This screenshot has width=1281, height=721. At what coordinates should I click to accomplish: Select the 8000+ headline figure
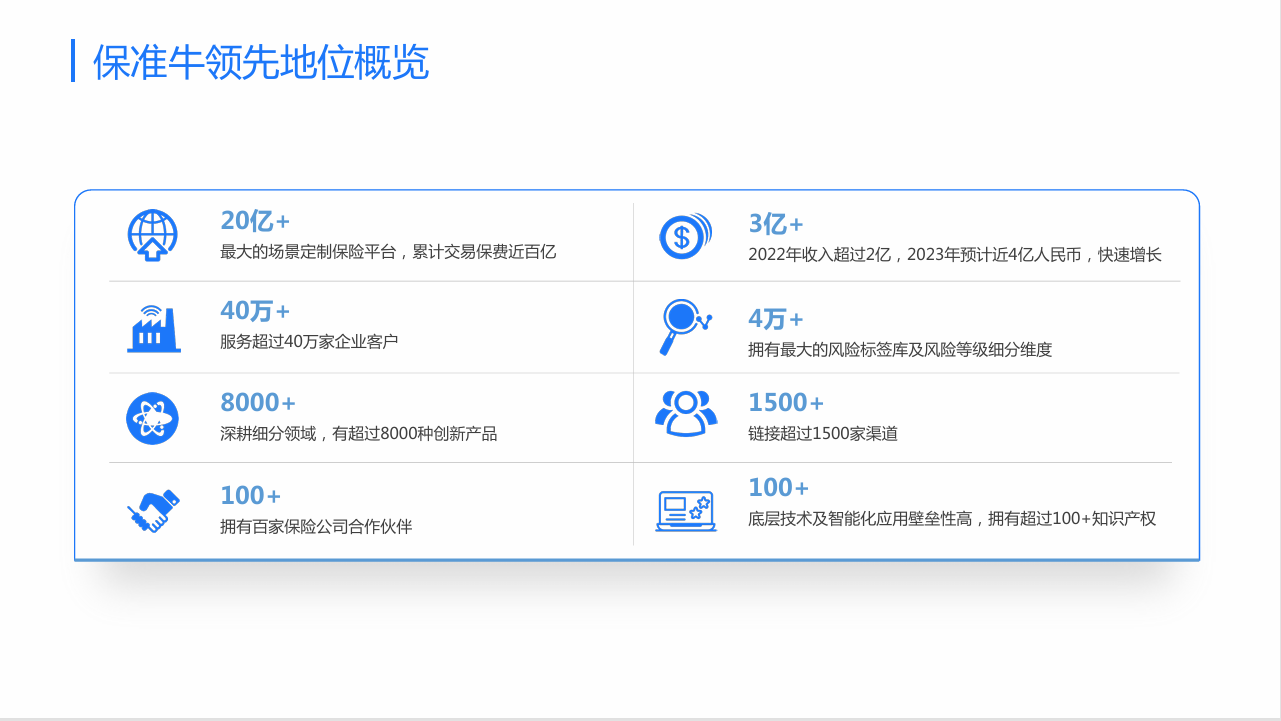(x=258, y=403)
